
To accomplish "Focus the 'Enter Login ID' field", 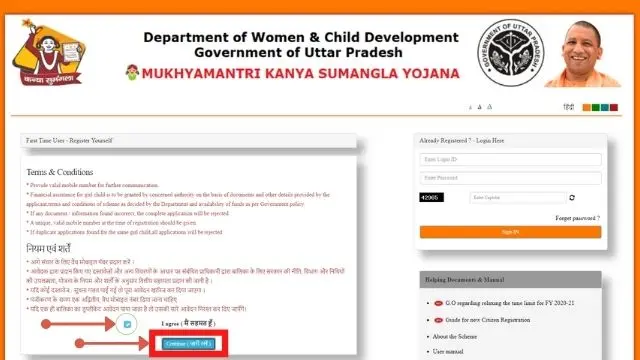I will pyautogui.click(x=510, y=160).
